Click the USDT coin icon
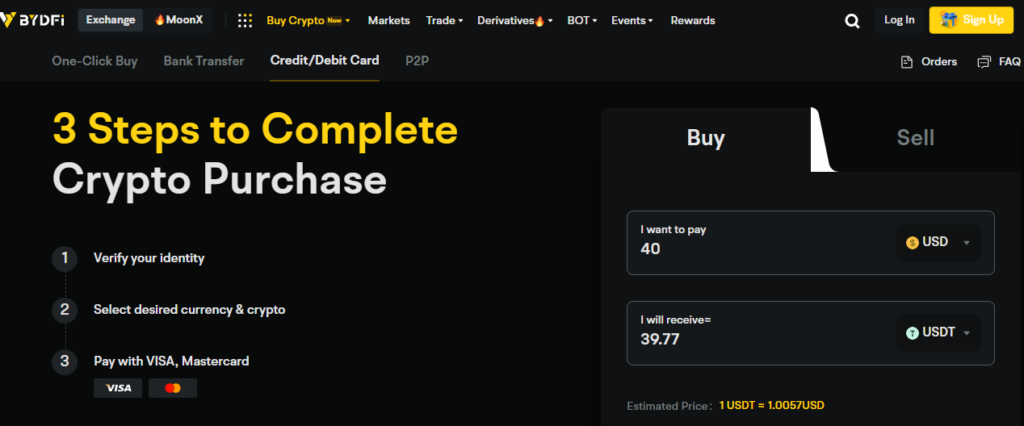This screenshot has width=1024, height=426. pyautogui.click(x=912, y=333)
